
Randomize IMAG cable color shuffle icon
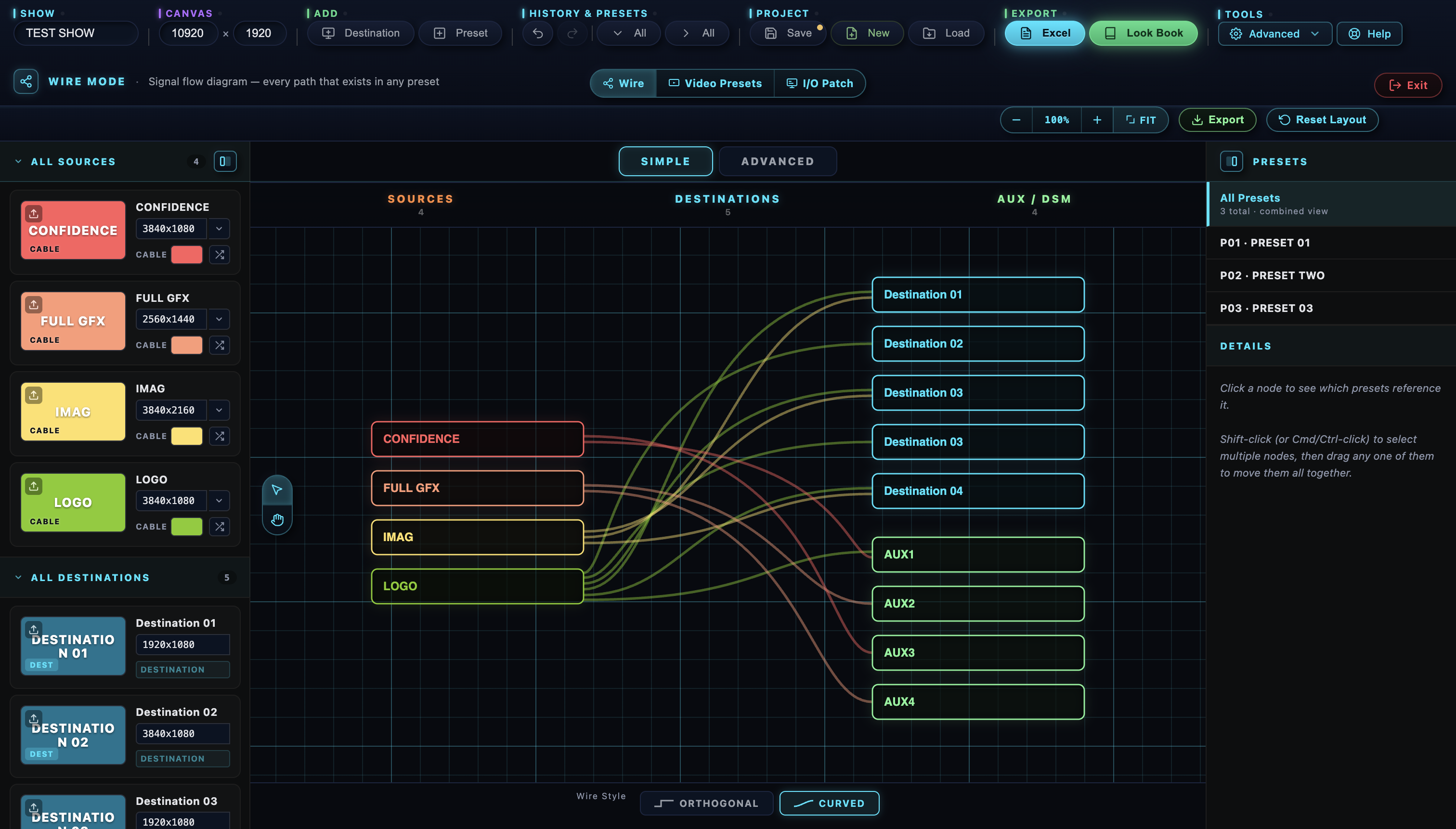[x=219, y=436]
